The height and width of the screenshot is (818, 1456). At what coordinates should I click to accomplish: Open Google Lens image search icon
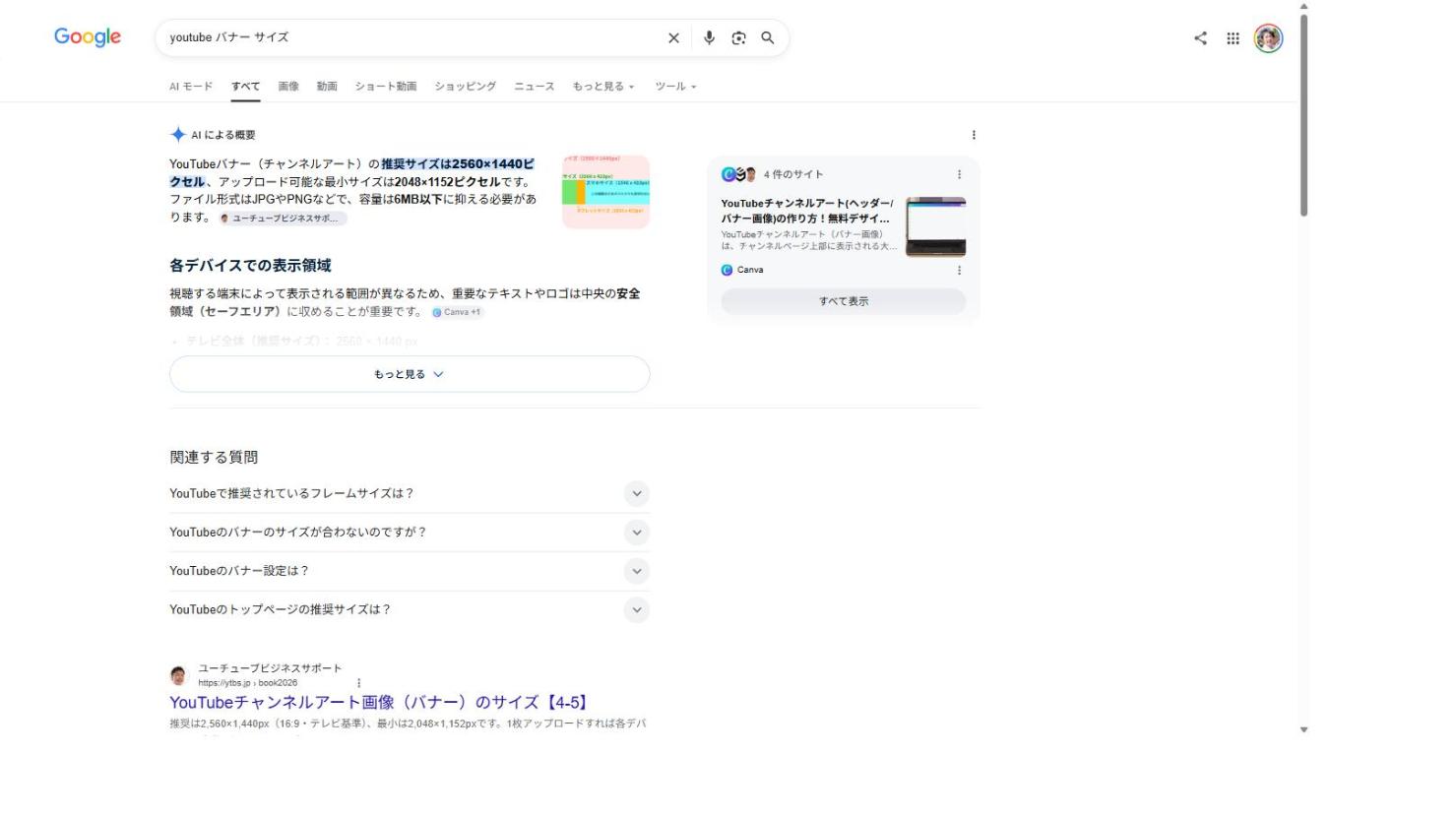738,38
